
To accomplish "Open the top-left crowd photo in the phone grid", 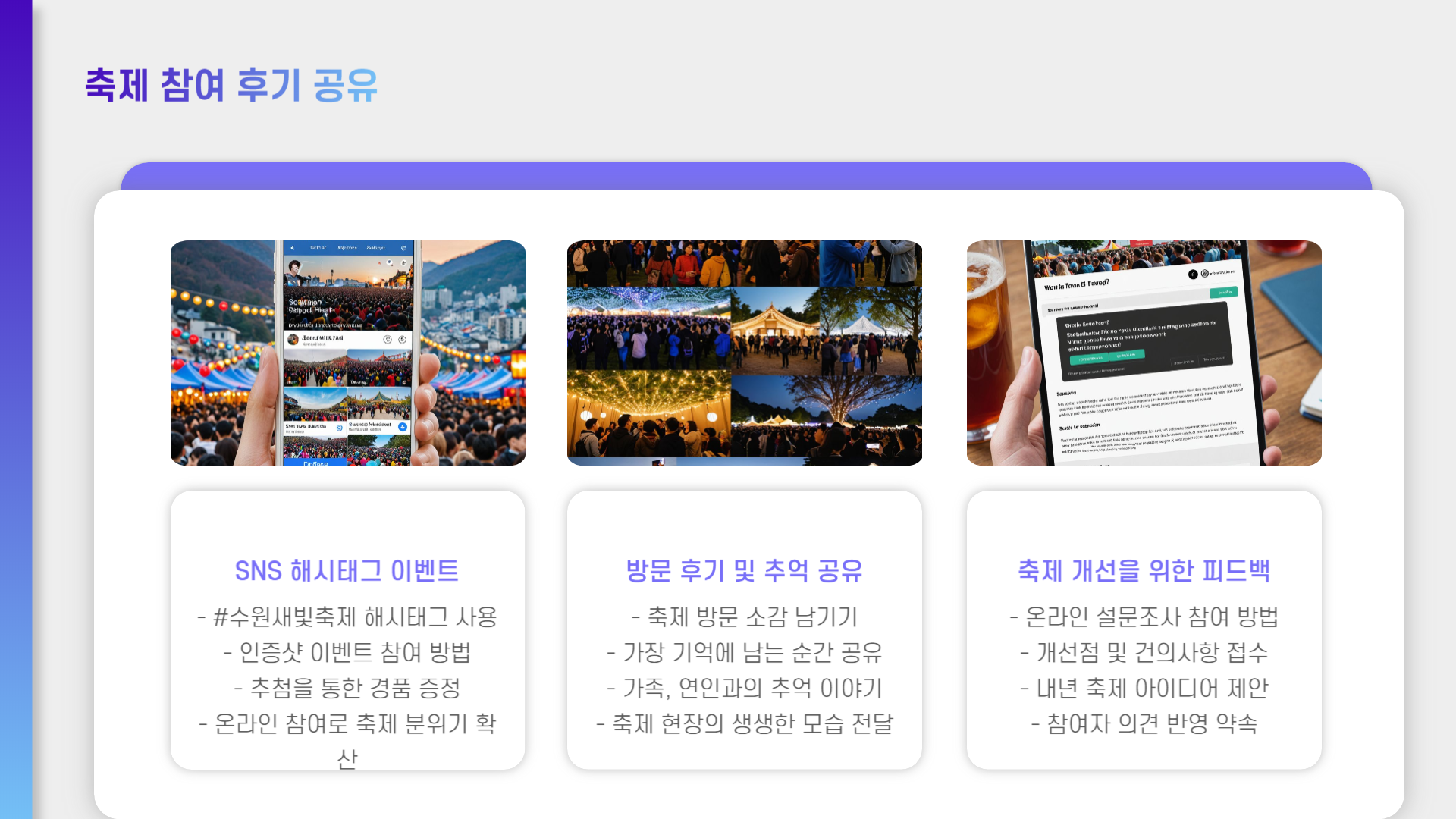I will pos(313,369).
